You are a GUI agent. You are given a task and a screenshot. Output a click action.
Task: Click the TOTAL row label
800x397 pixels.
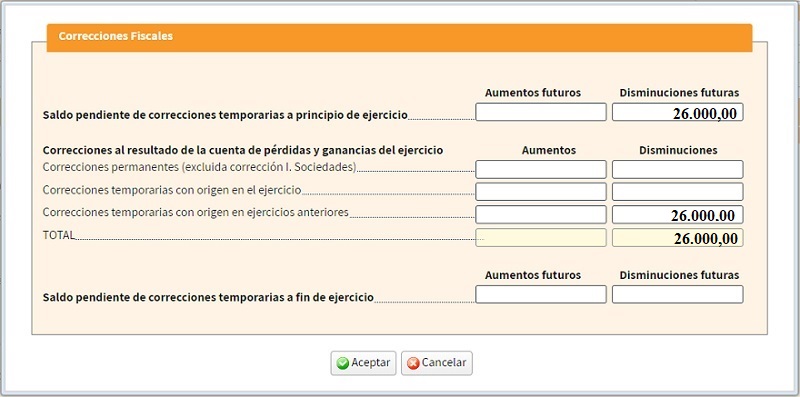[59, 235]
